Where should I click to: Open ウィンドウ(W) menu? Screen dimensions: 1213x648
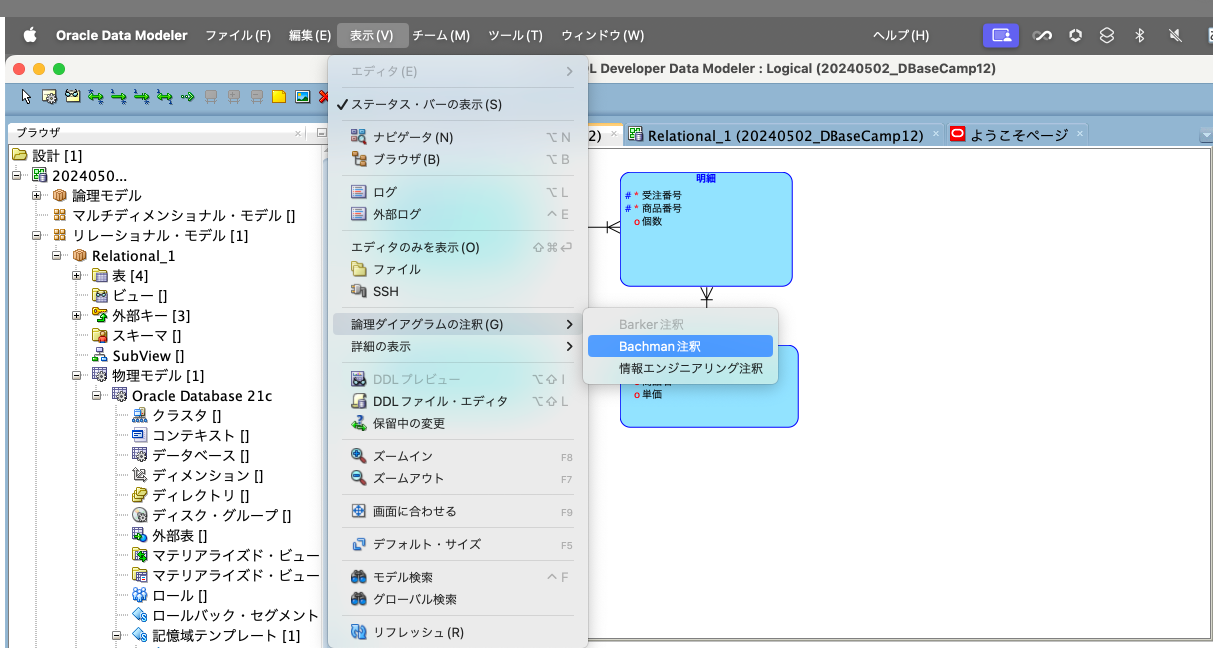603,35
